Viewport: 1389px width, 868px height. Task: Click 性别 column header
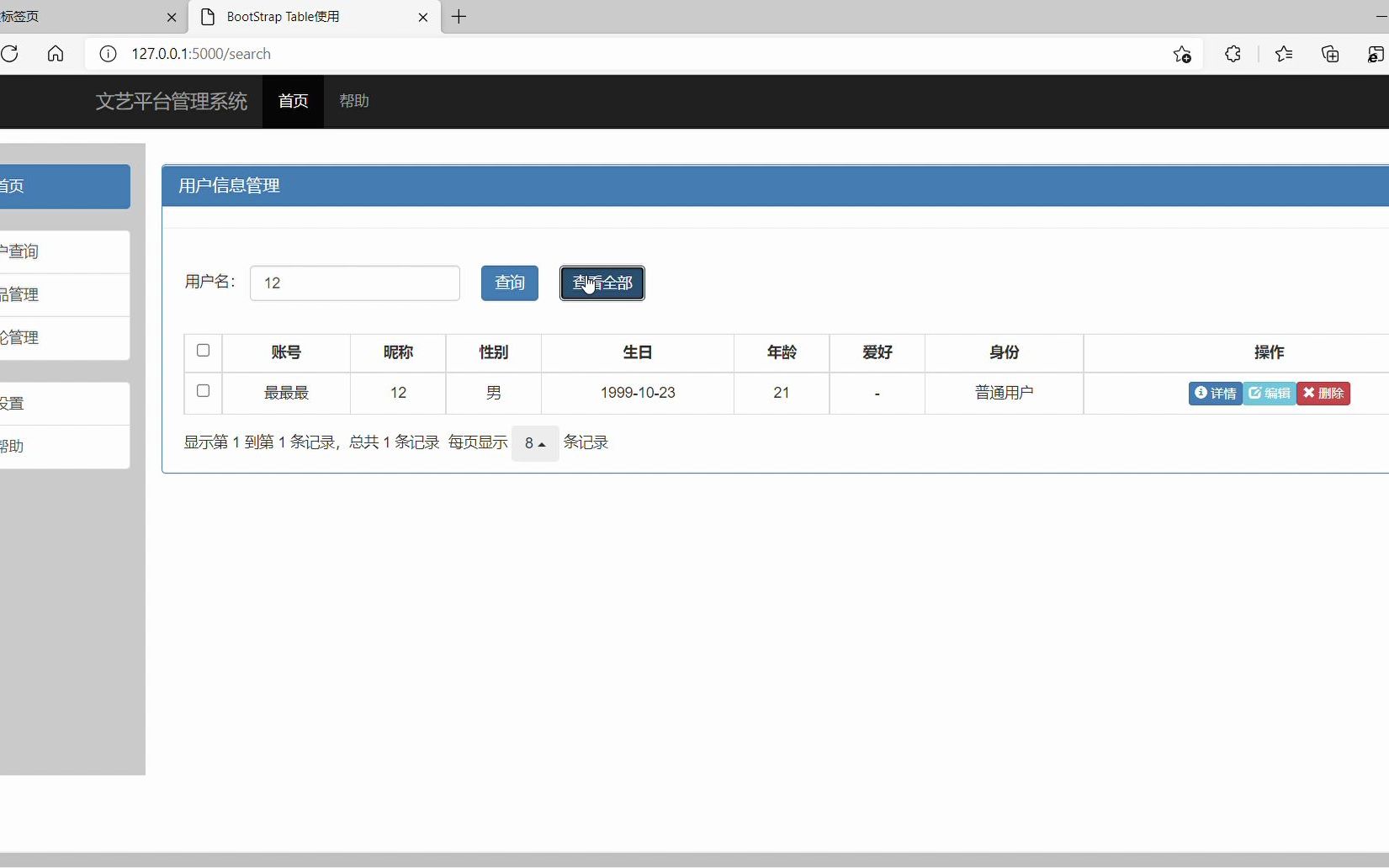(x=494, y=352)
